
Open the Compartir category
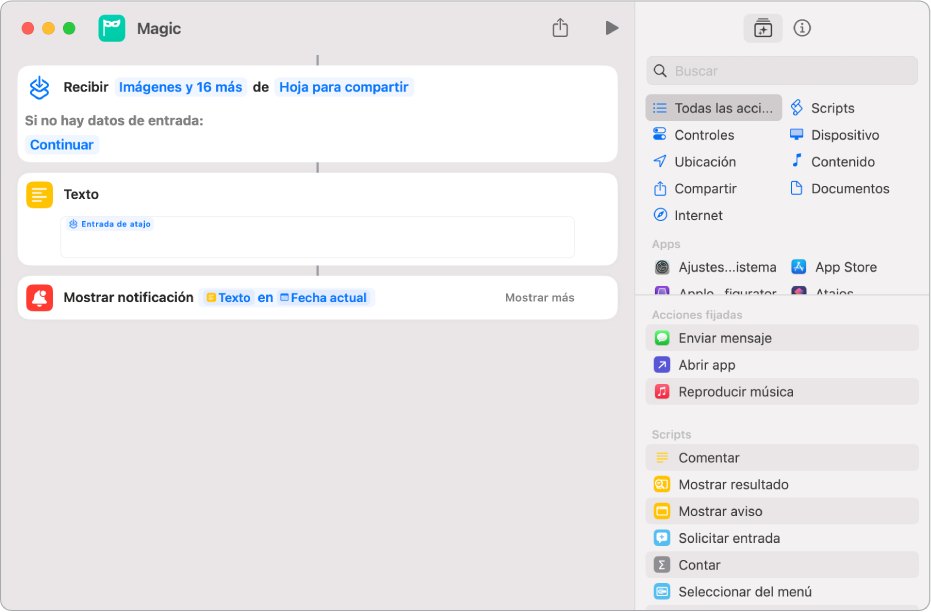pos(694,188)
